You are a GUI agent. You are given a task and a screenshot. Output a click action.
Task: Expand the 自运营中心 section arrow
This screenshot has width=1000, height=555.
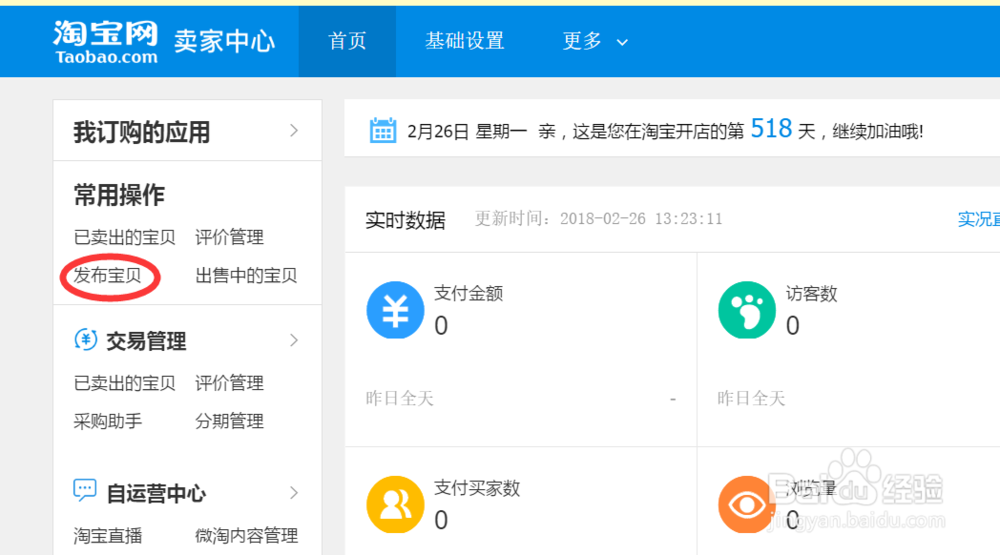click(x=294, y=492)
